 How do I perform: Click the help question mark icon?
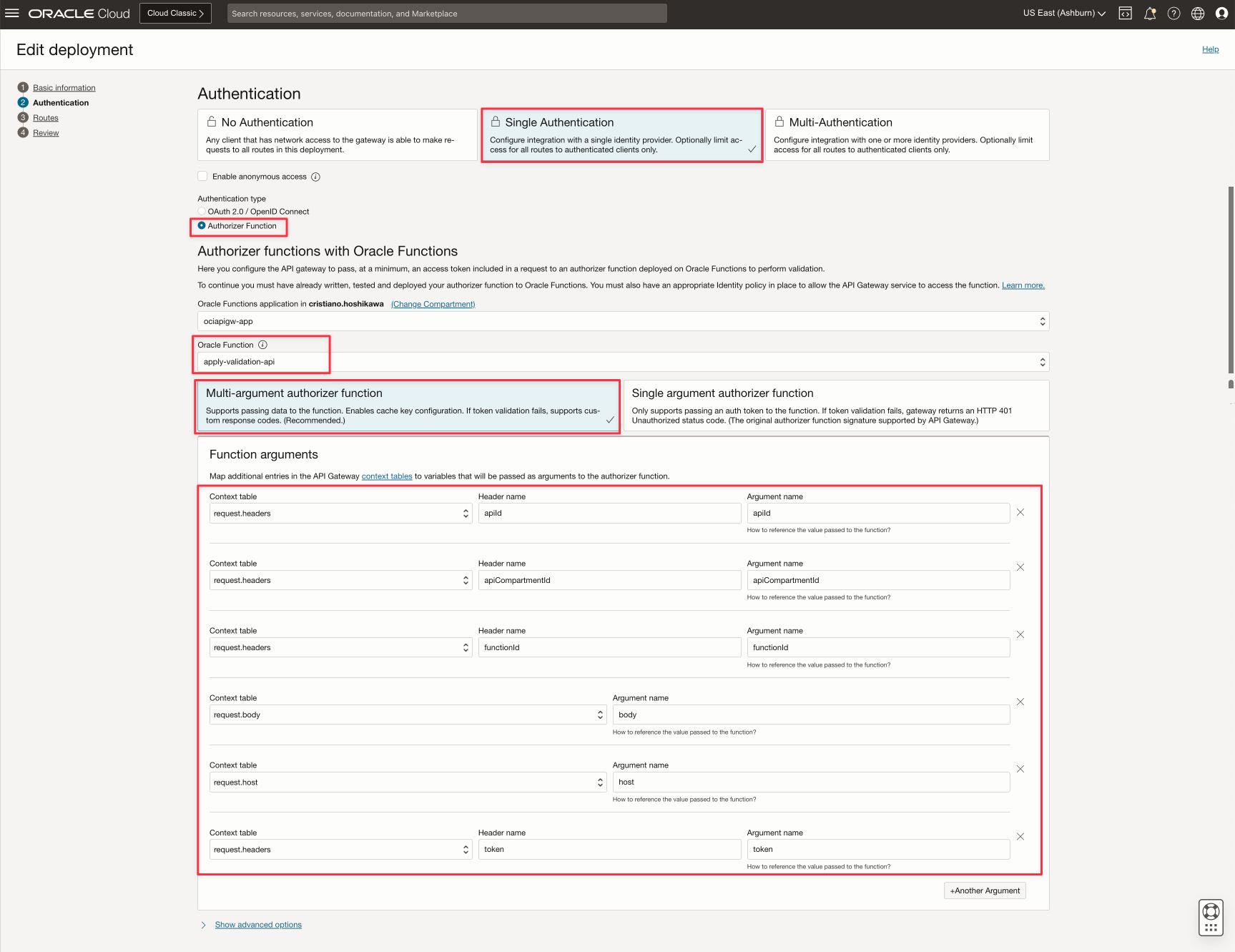[1174, 14]
